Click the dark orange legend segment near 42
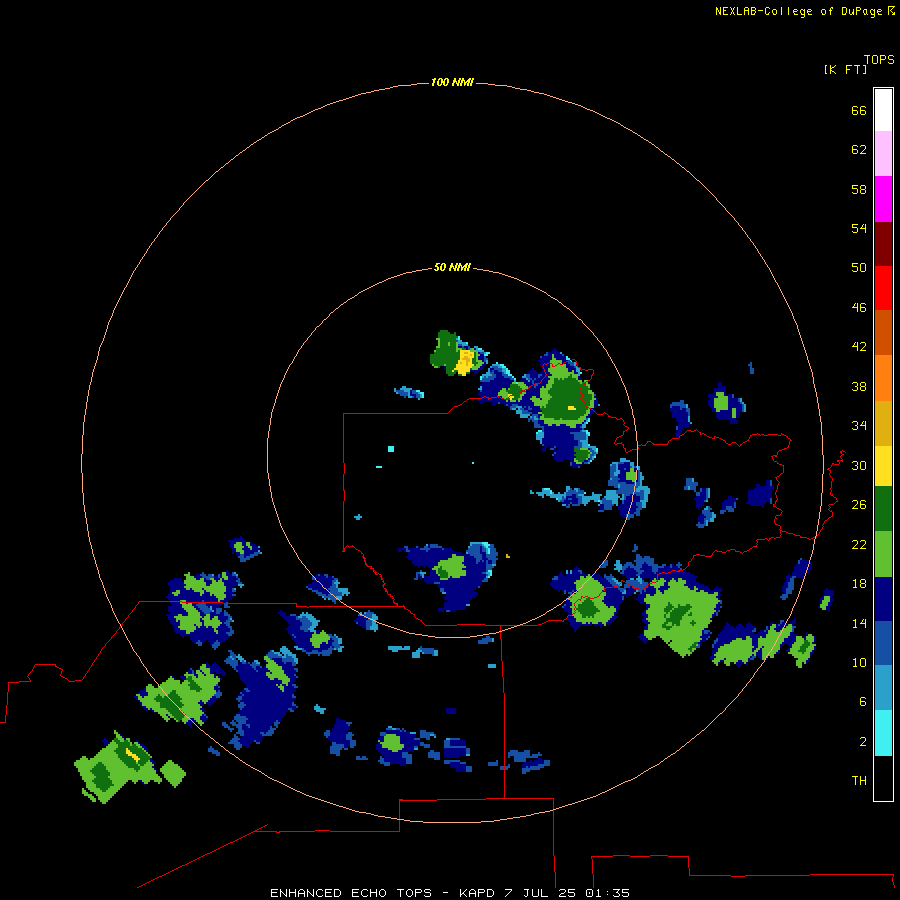Image resolution: width=900 pixels, height=900 pixels. tap(883, 333)
